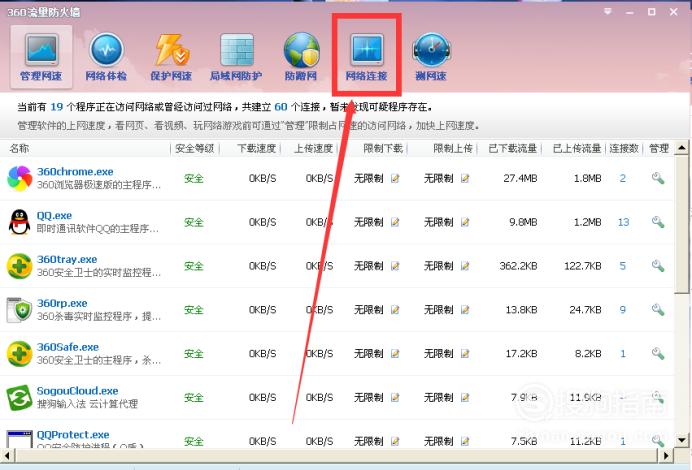Click the 360Safe.exe program icon

click(x=19, y=353)
